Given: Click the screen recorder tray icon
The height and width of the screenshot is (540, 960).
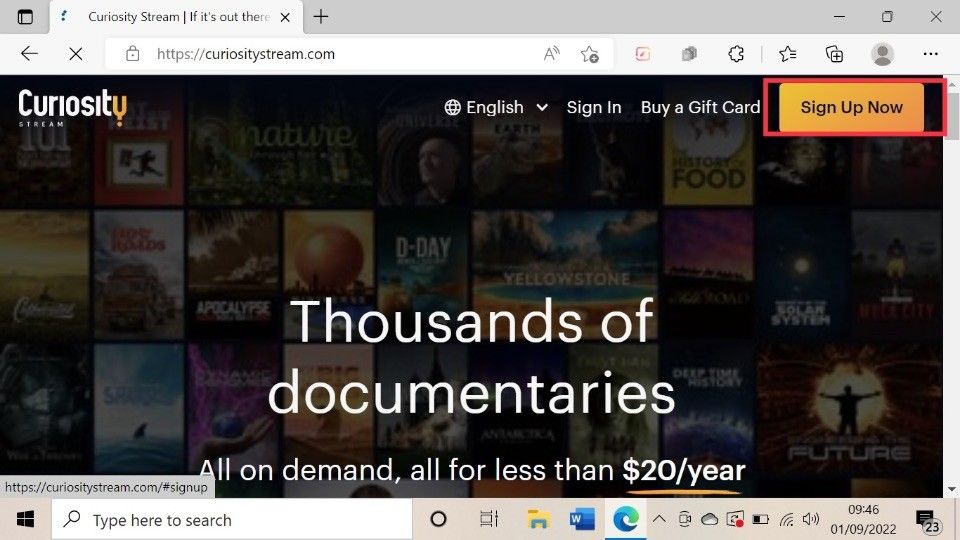Looking at the screenshot, I should tap(735, 520).
